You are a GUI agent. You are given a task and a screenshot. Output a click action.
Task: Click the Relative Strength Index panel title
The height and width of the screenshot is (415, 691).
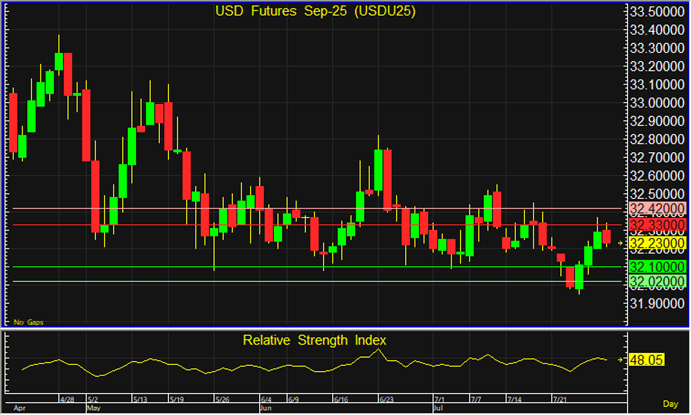(314, 340)
